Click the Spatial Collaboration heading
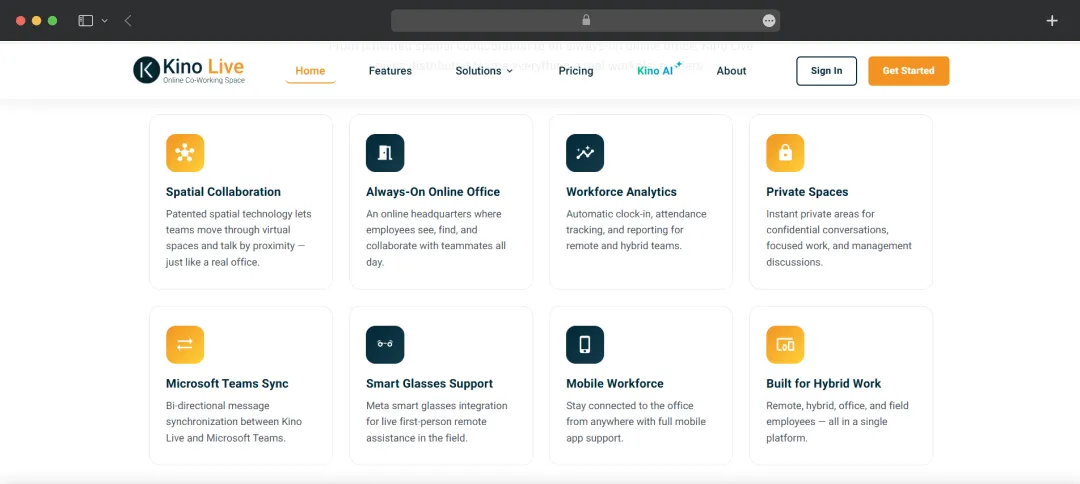Image resolution: width=1080 pixels, height=484 pixels. coord(223,192)
